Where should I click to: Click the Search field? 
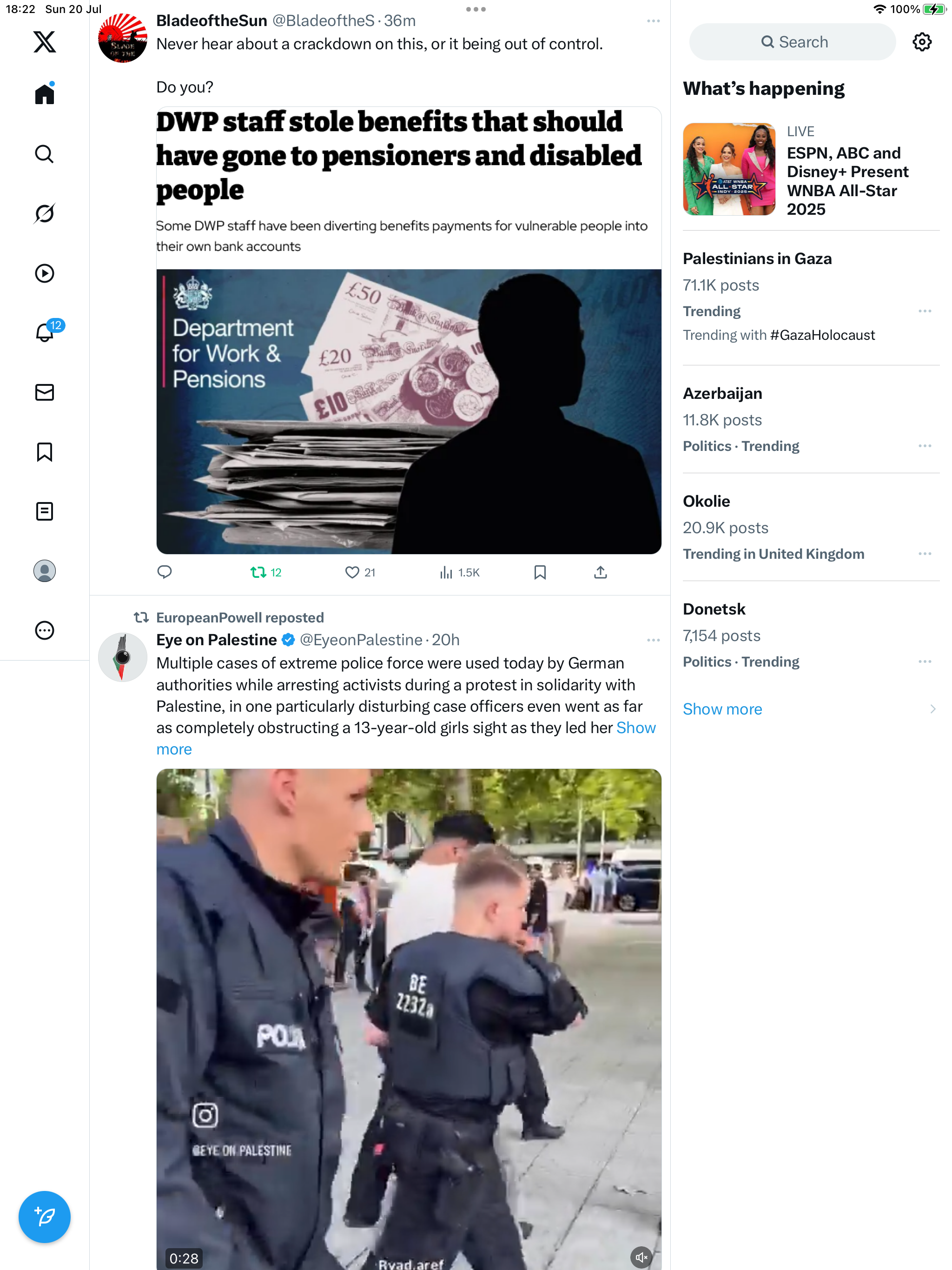coord(793,42)
